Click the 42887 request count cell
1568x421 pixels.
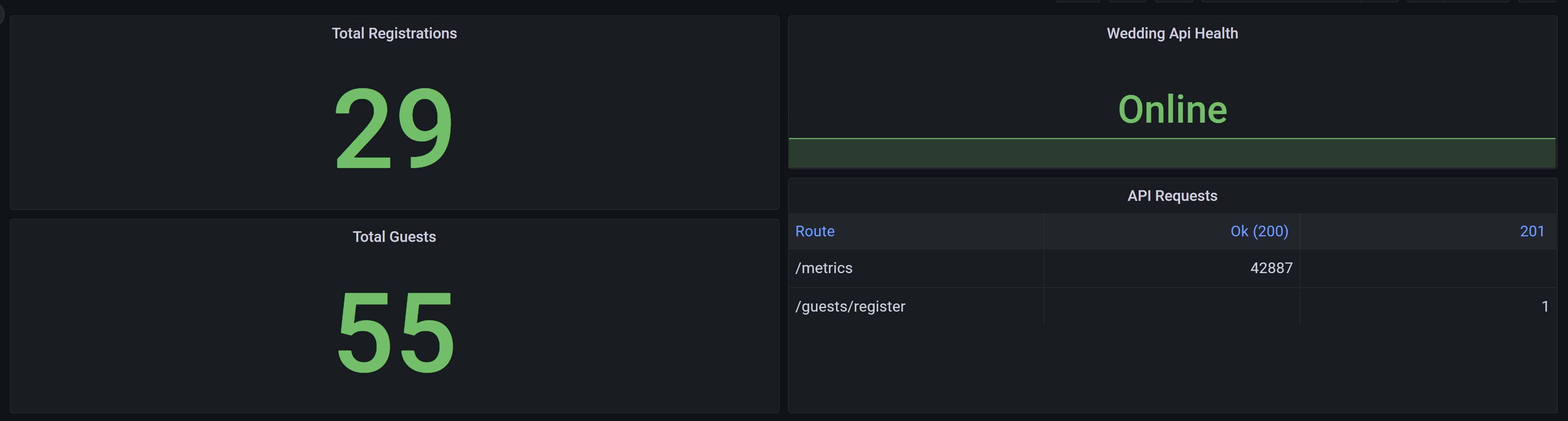point(1271,268)
